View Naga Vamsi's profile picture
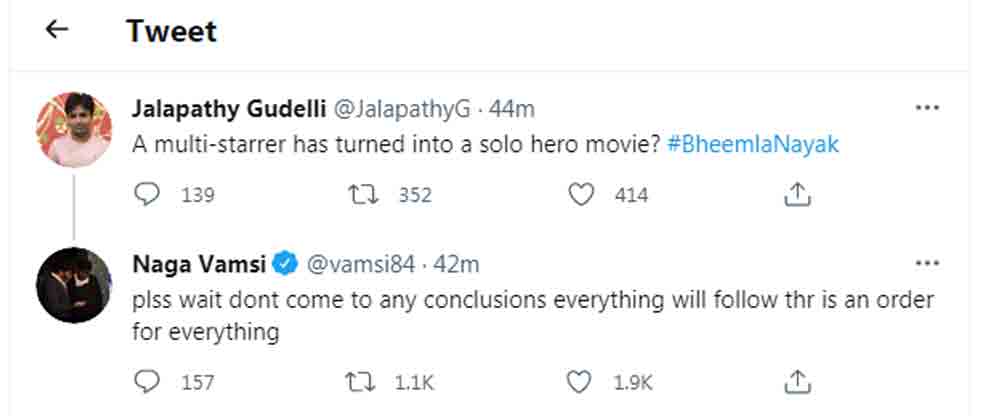 tap(73, 285)
